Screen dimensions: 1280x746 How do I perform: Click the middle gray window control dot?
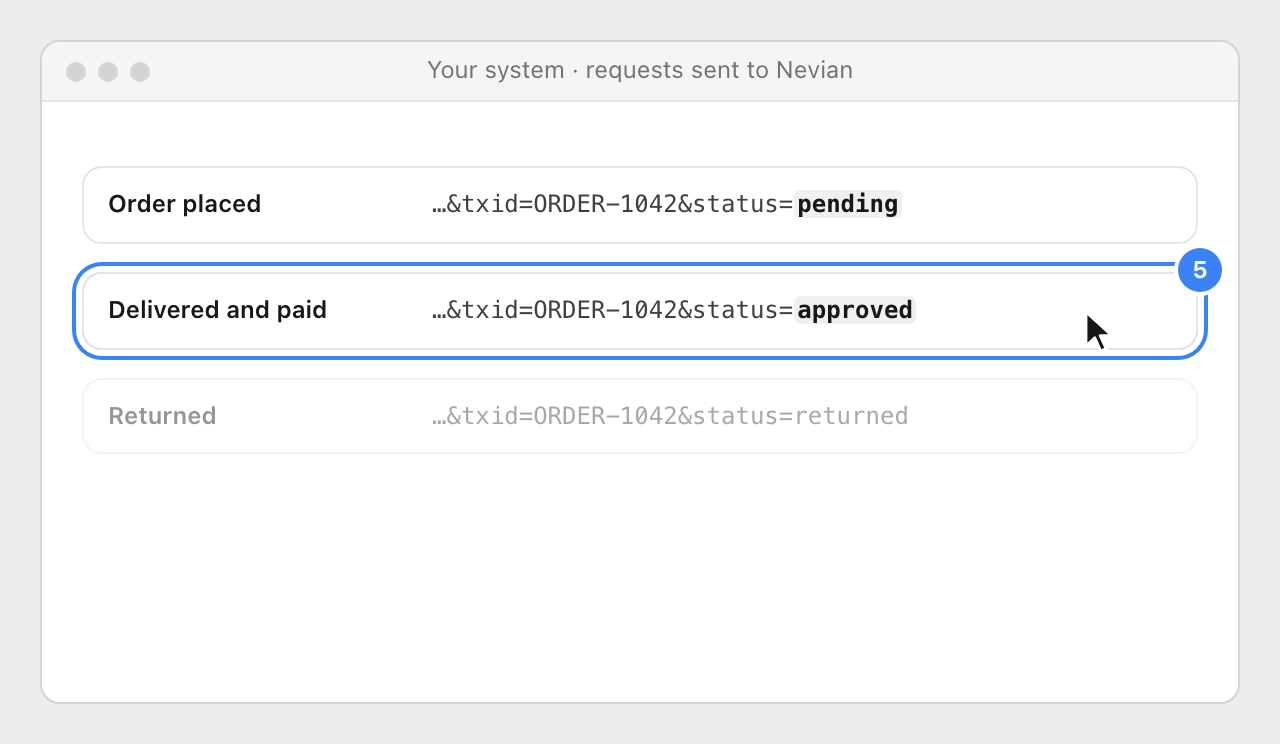(x=108, y=72)
